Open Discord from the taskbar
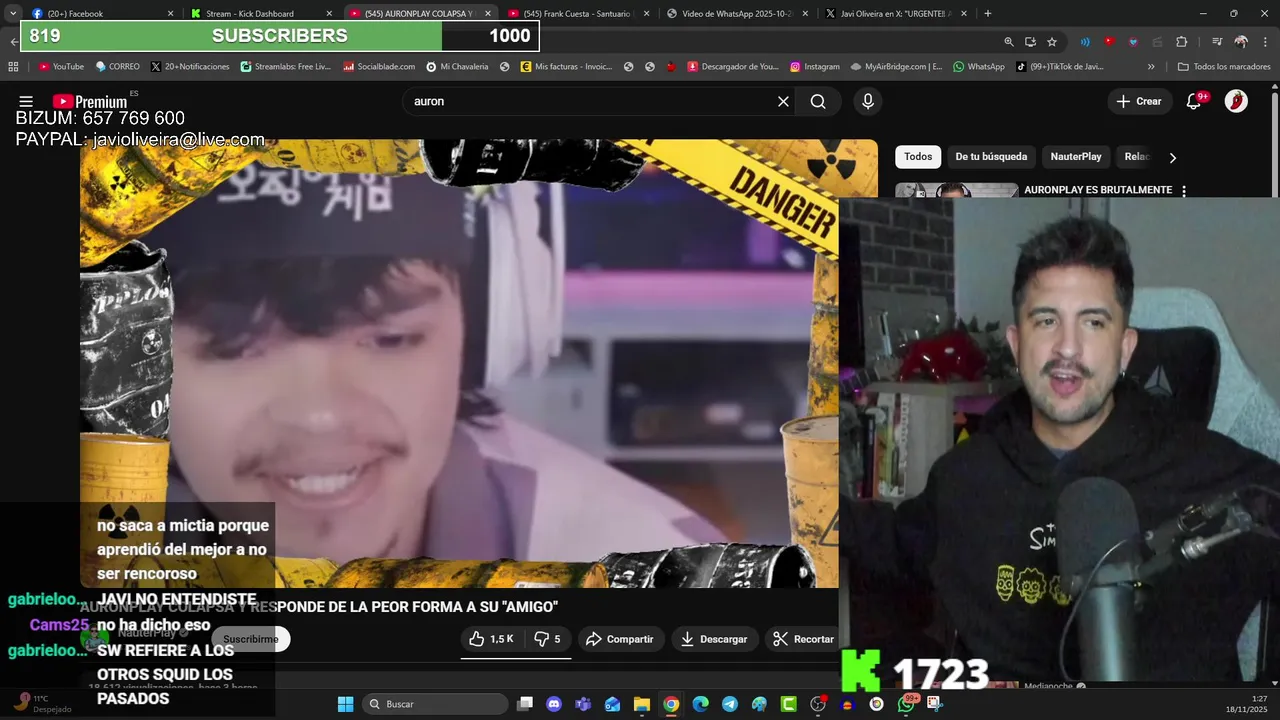The width and height of the screenshot is (1280, 720). [x=554, y=704]
